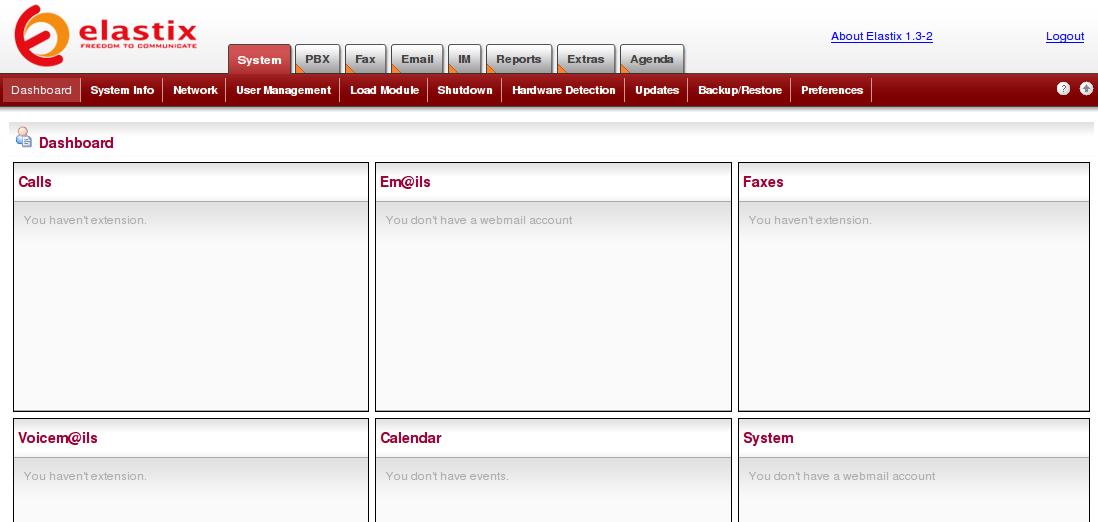This screenshot has height=522, width=1098.
Task: Go to the Reports tab
Action: point(519,59)
